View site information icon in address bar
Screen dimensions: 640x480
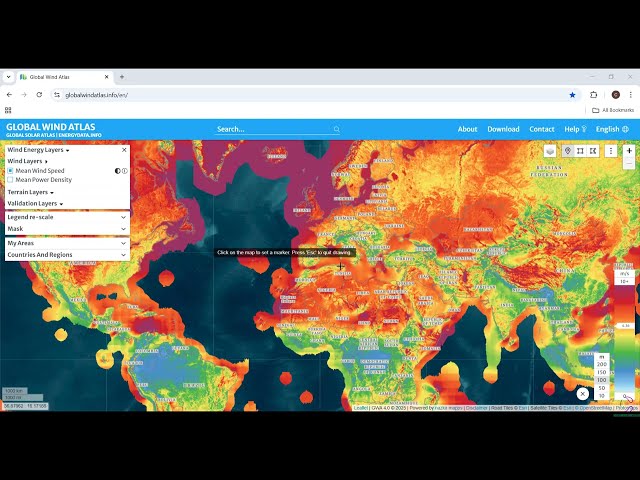pos(57,95)
